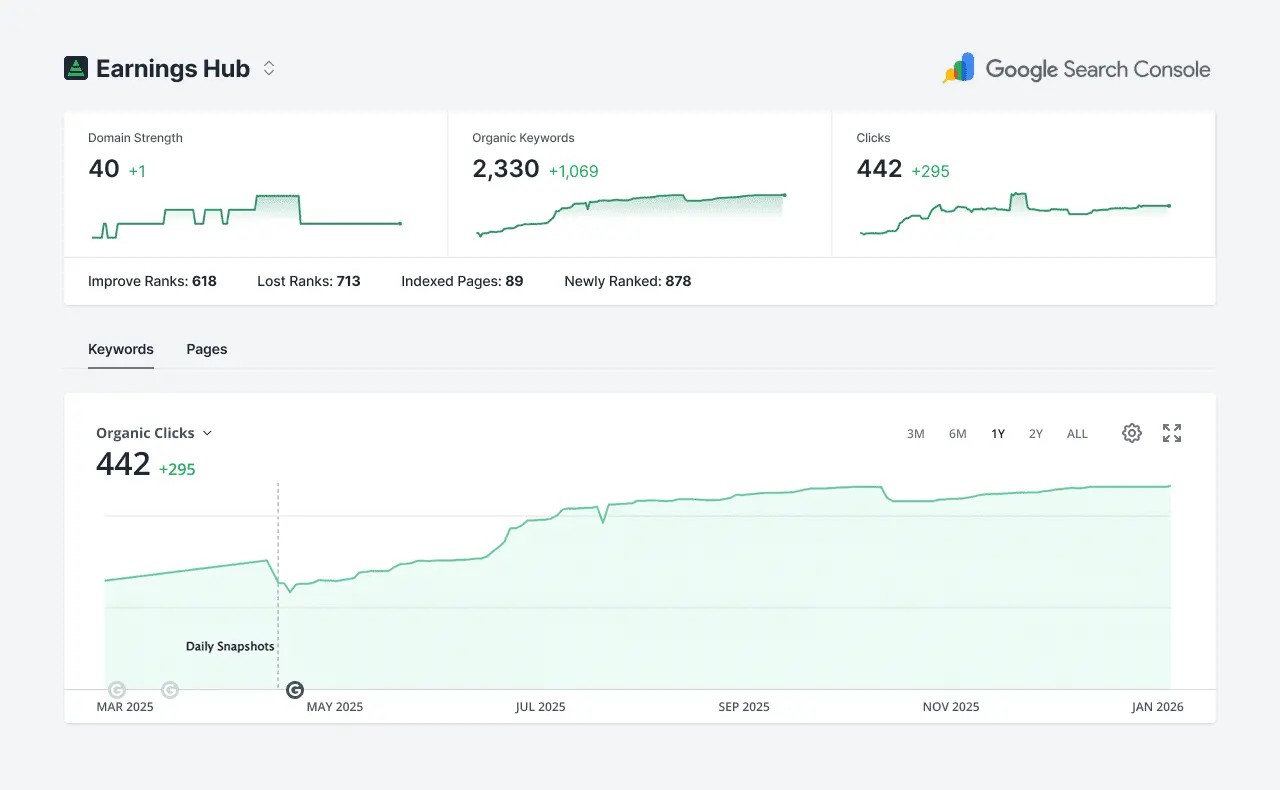Select the 1Y time range

pos(998,433)
